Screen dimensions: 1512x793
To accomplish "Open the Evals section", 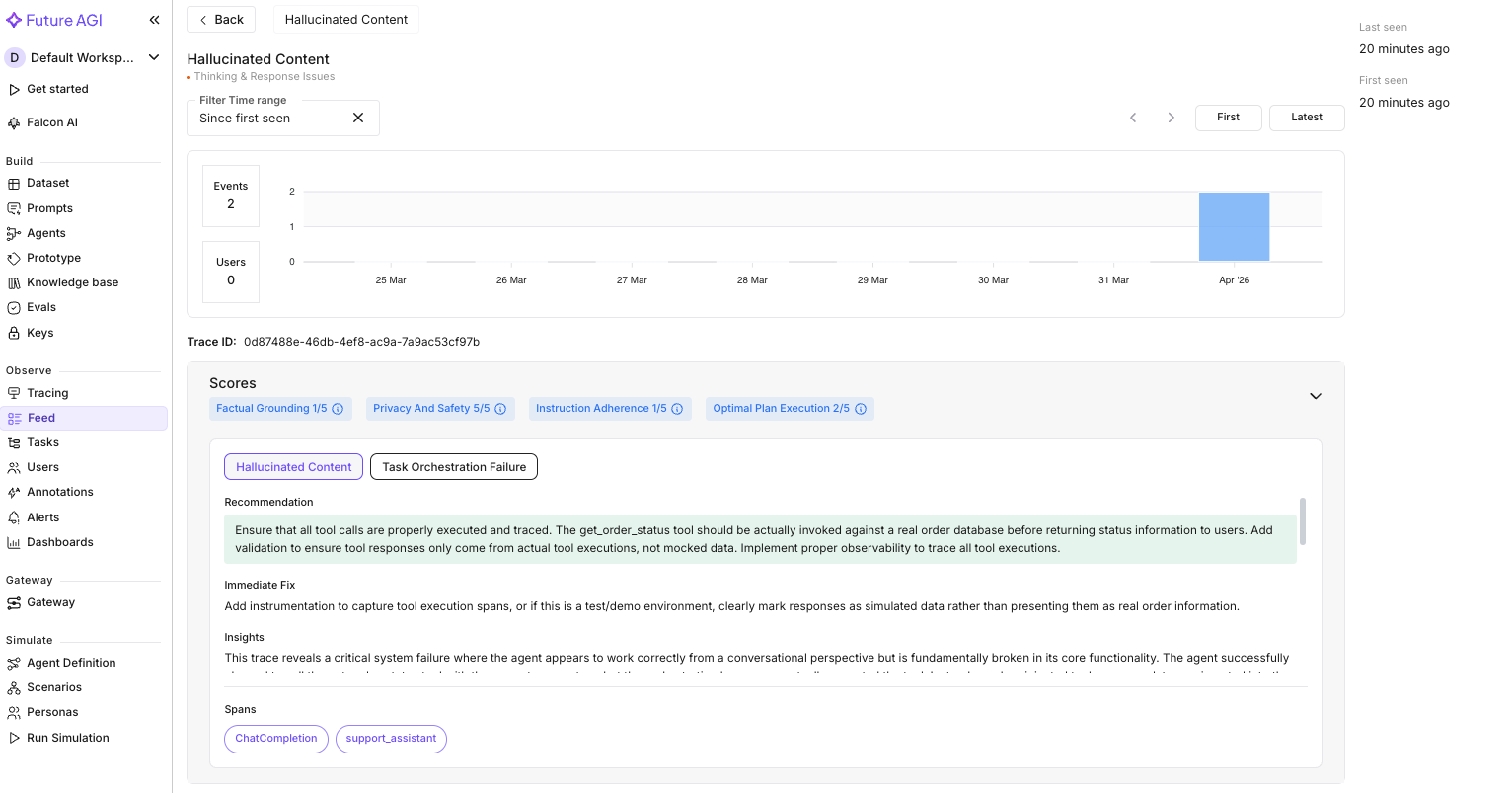I will [x=40, y=306].
